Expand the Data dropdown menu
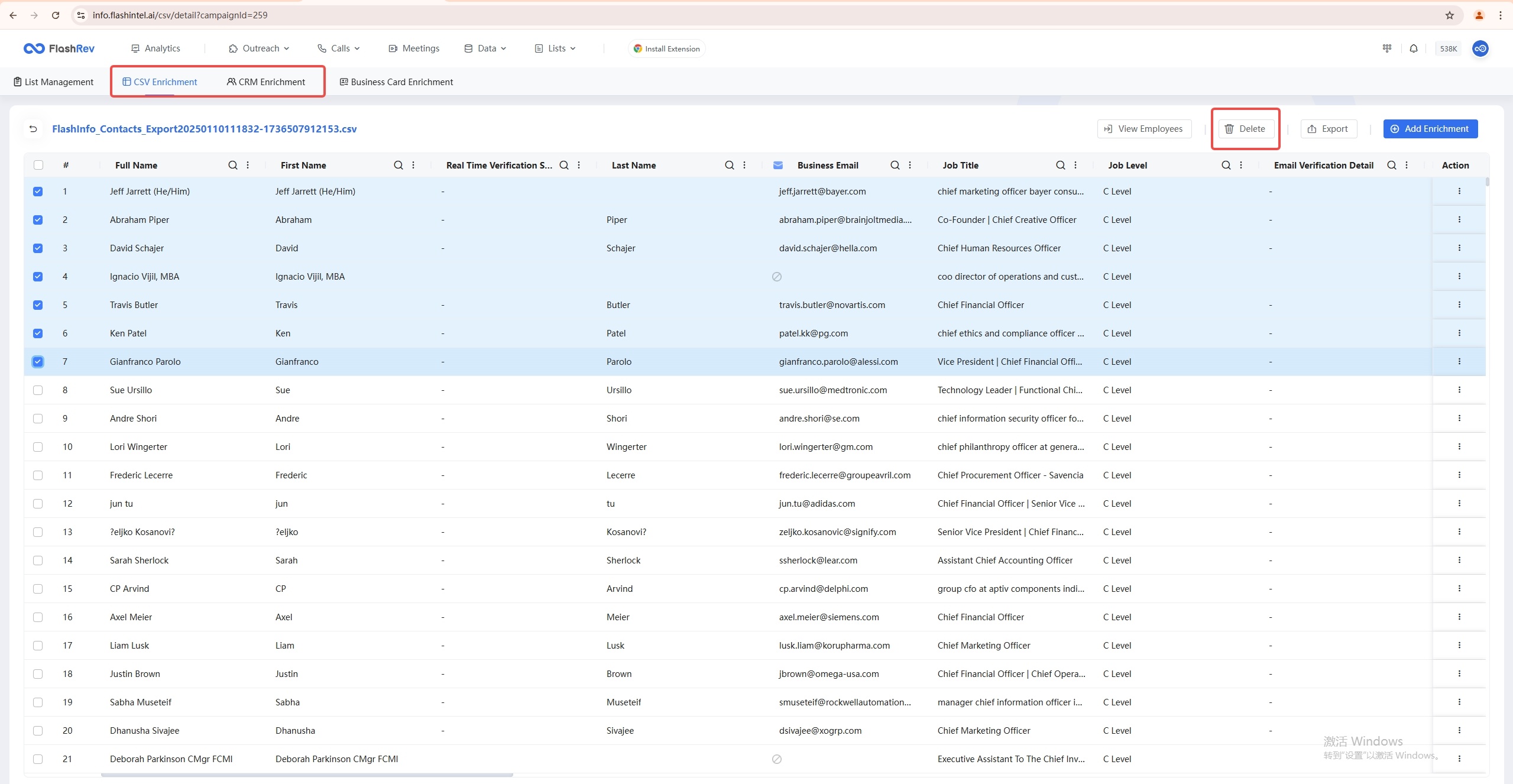This screenshot has height=784, width=1513. pos(485,48)
